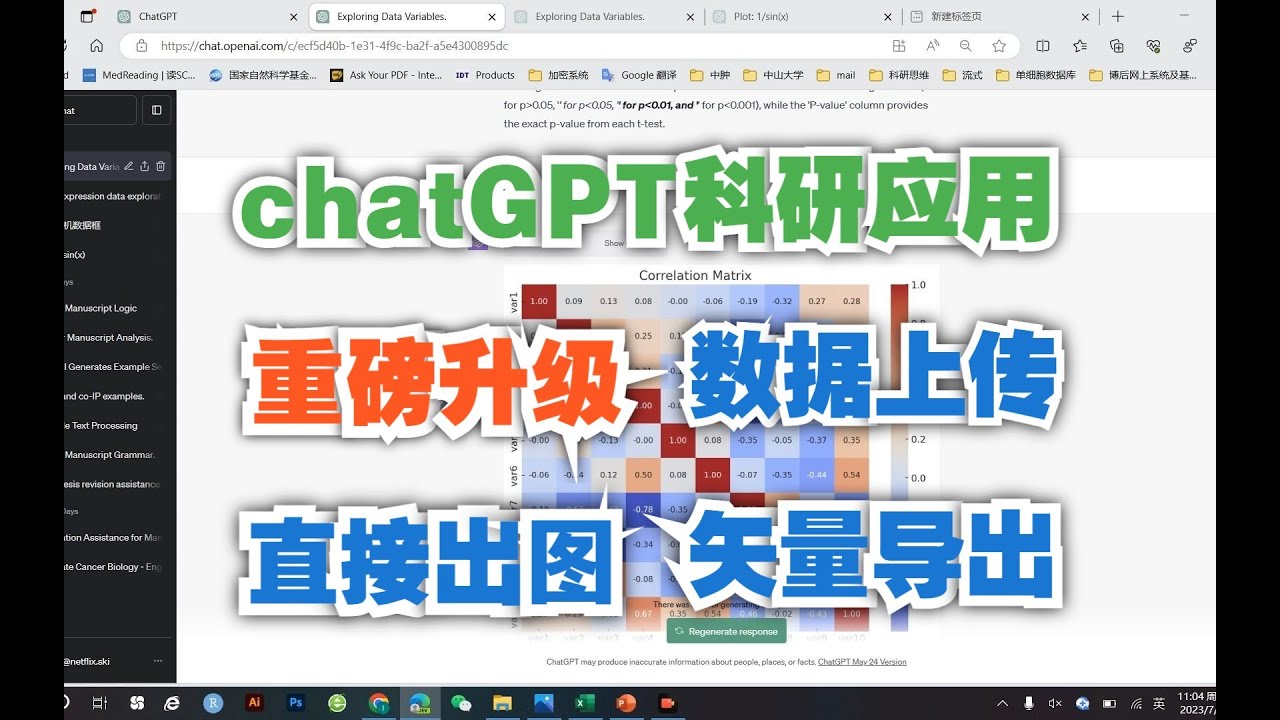
Task: Open the Favorites list in the browser toolbar
Action: click(x=1080, y=46)
